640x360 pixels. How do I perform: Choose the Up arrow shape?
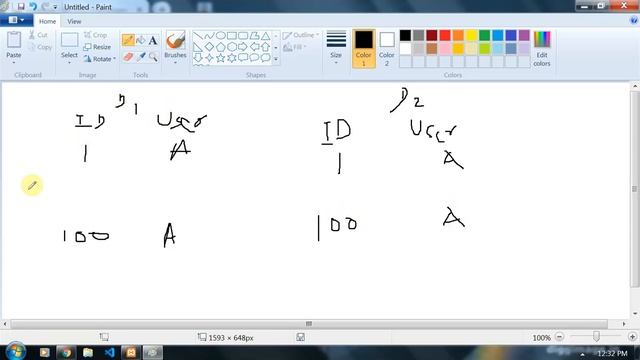pos(265,47)
